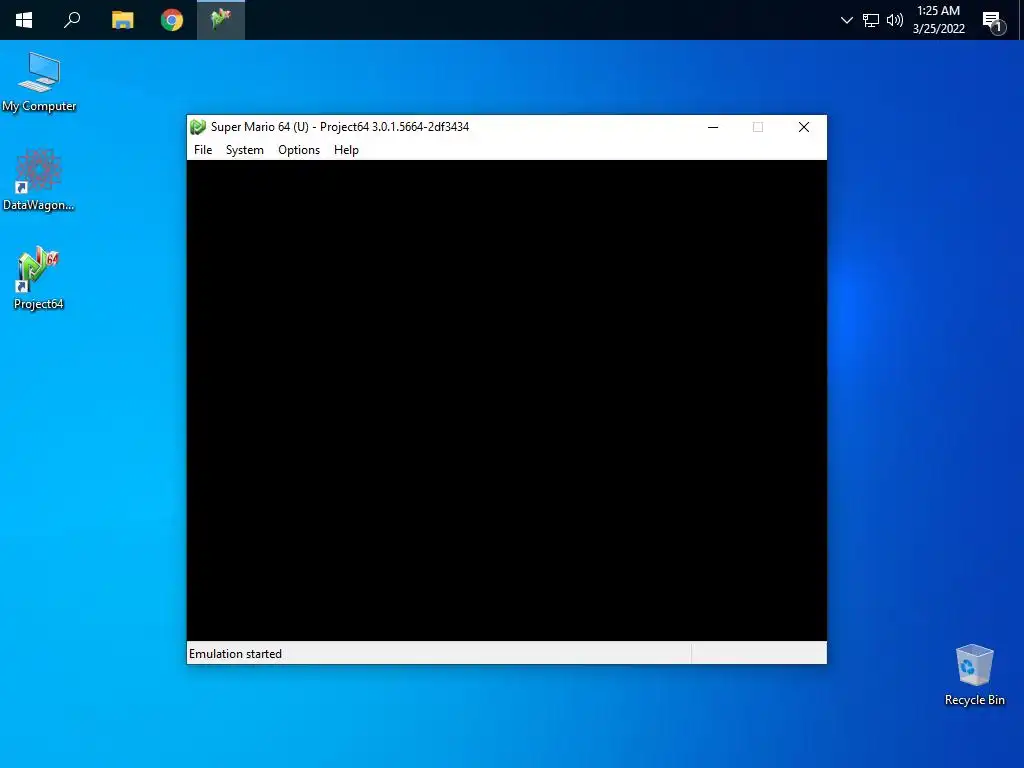Viewport: 1024px width, 768px height.
Task: Open Windows search from the taskbar
Action: coord(72,20)
